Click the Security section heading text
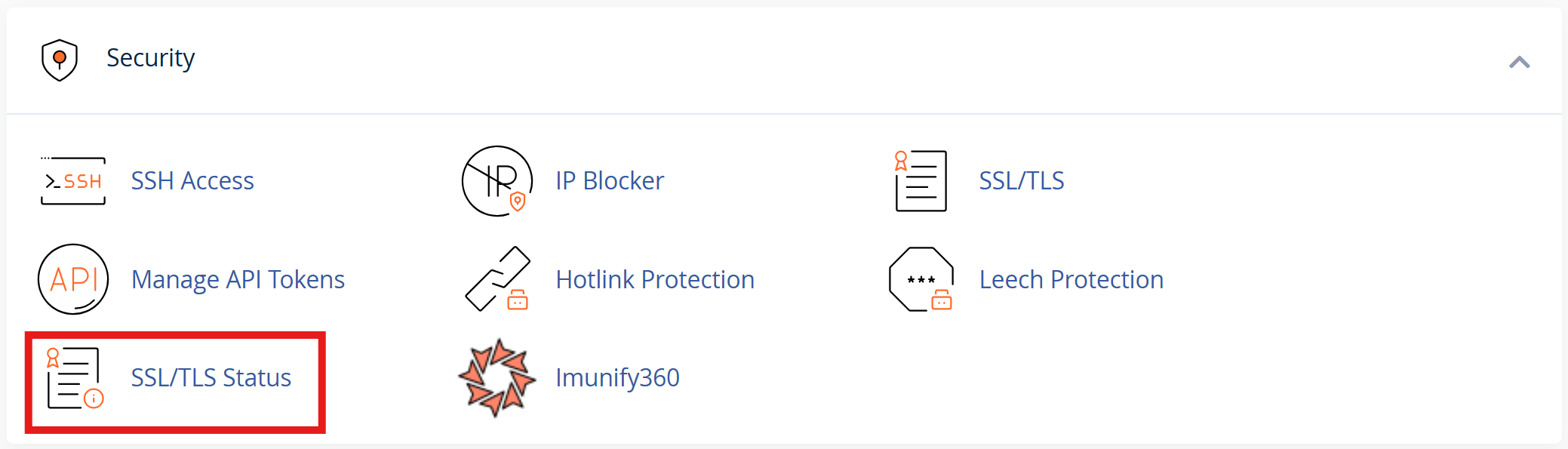Image resolution: width=1568 pixels, height=449 pixels. point(151,58)
